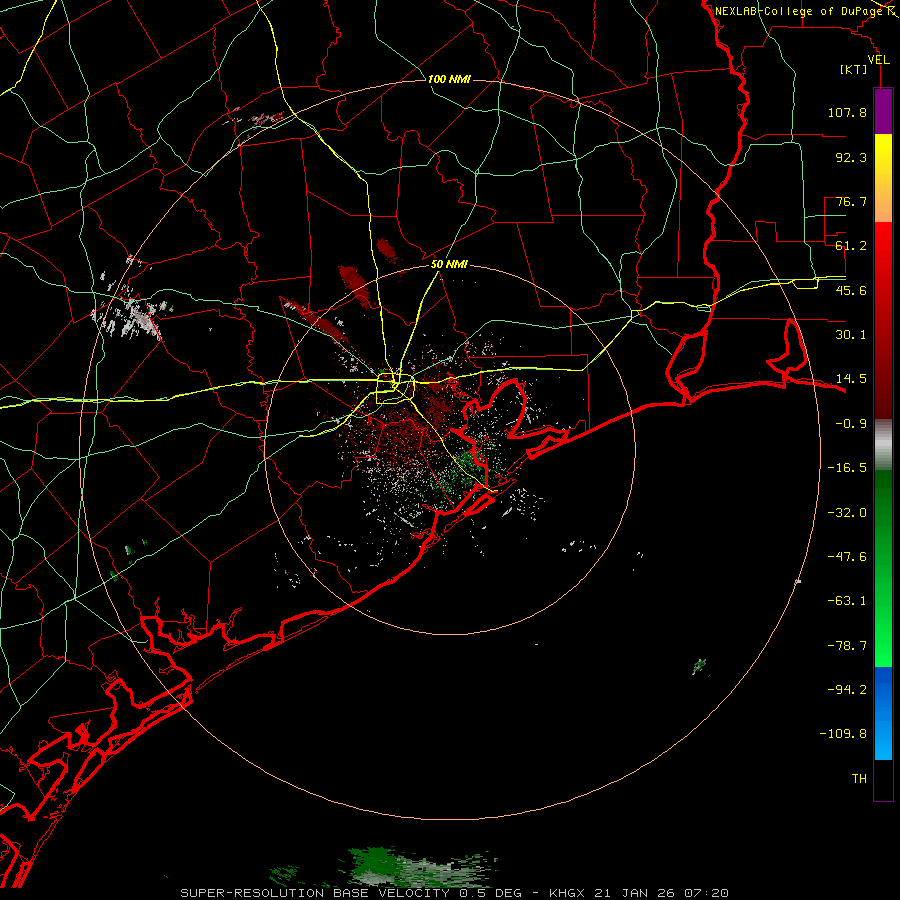Screen dimensions: 900x900
Task: Click the -32.0 velocity scale value
Action: (847, 513)
